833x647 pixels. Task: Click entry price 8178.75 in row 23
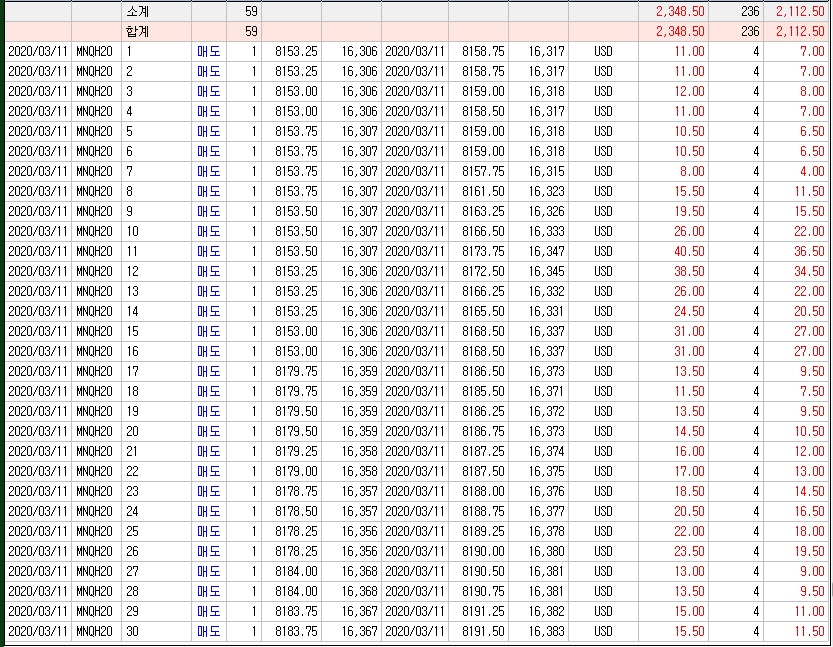coord(296,491)
